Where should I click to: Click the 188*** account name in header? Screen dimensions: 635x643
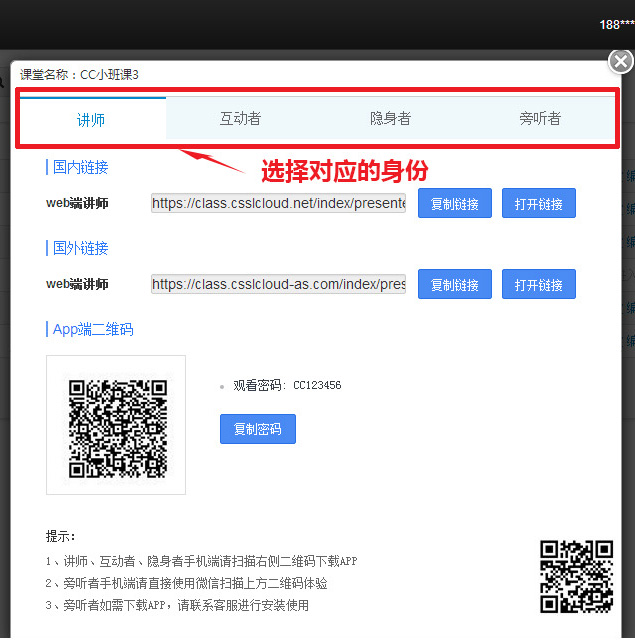click(616, 25)
